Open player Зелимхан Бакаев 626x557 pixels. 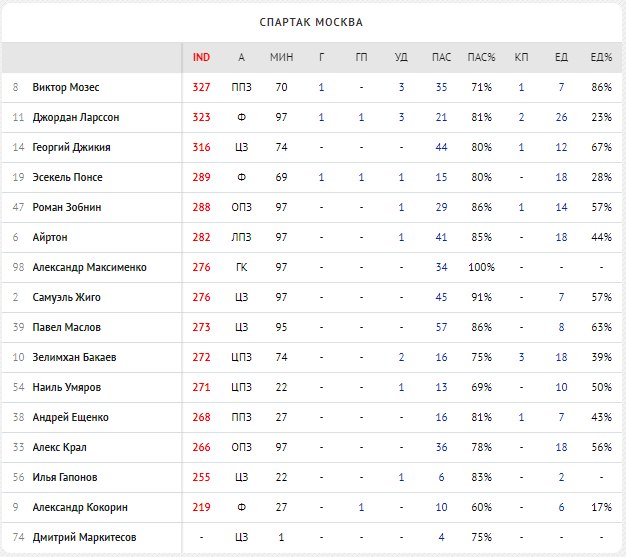tap(74, 357)
